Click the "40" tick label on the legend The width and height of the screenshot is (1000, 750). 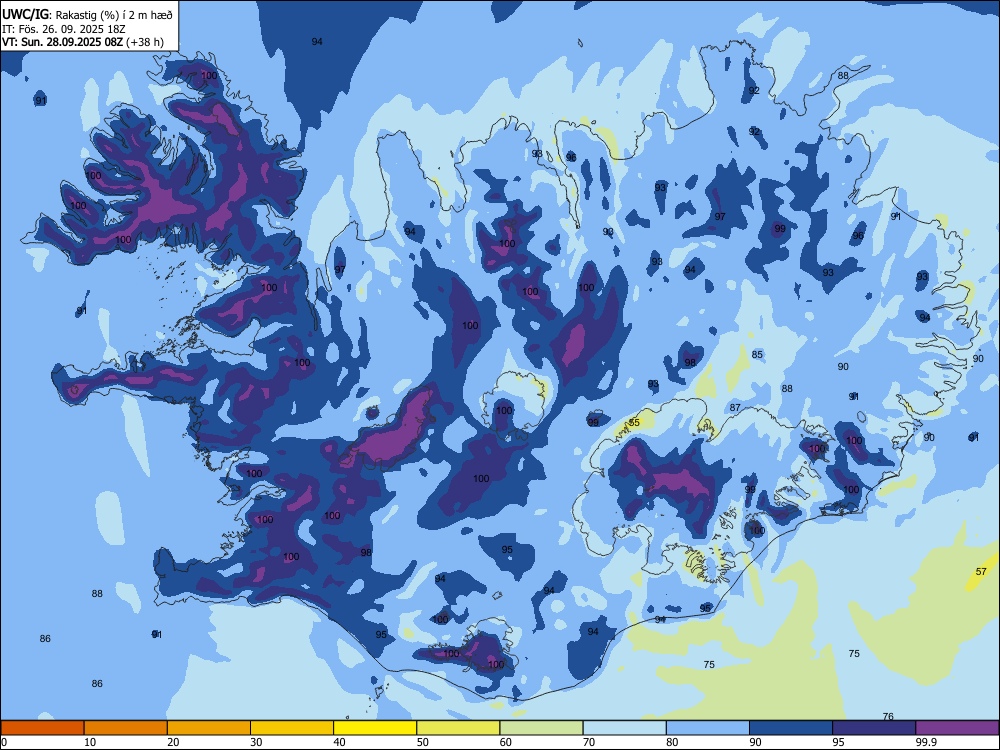click(x=339, y=742)
